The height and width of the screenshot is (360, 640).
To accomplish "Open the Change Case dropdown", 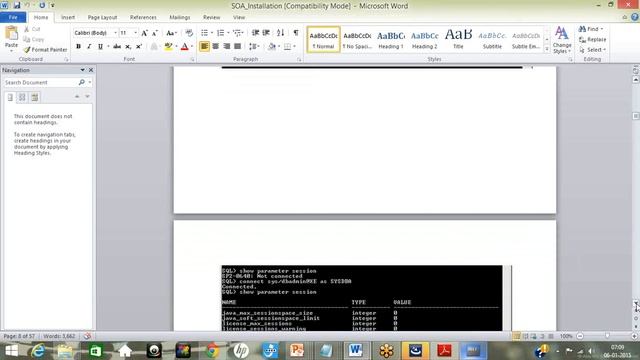I will [x=171, y=33].
